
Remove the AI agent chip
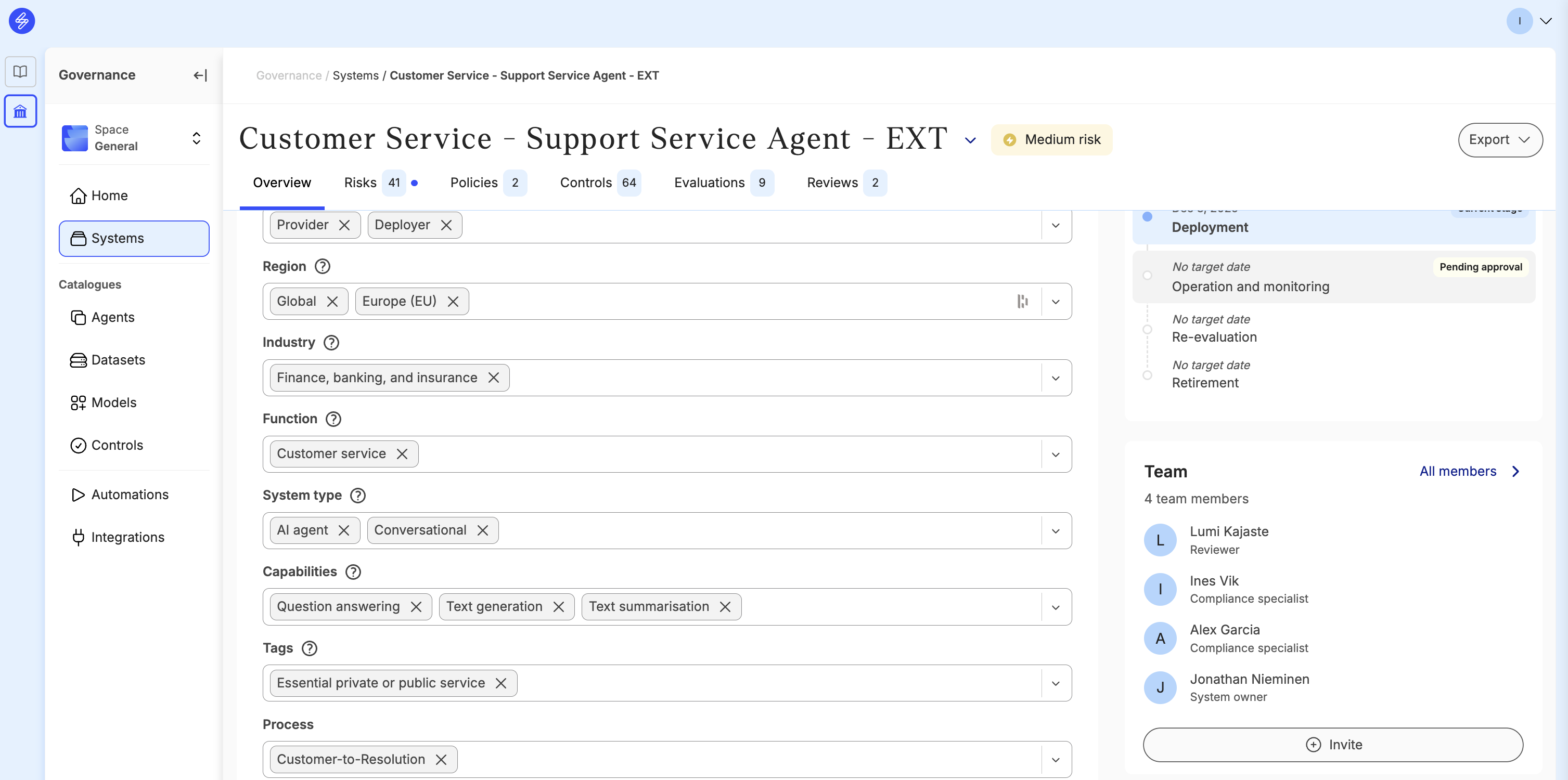pyautogui.click(x=344, y=530)
